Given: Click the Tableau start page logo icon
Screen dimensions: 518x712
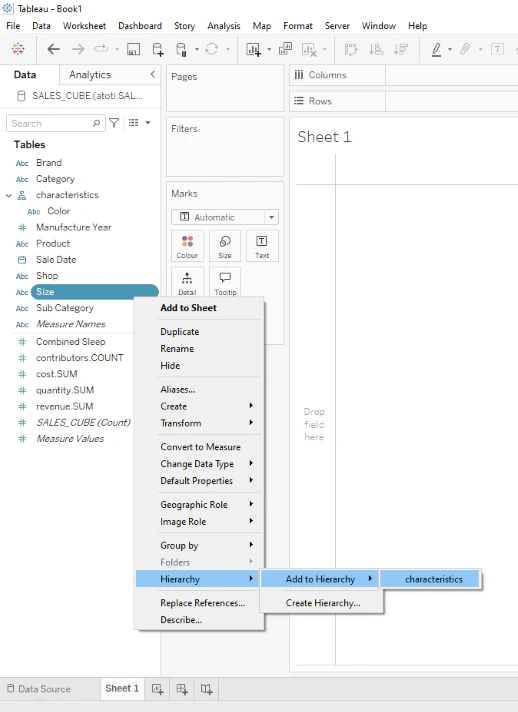Looking at the screenshot, I should click(18, 49).
